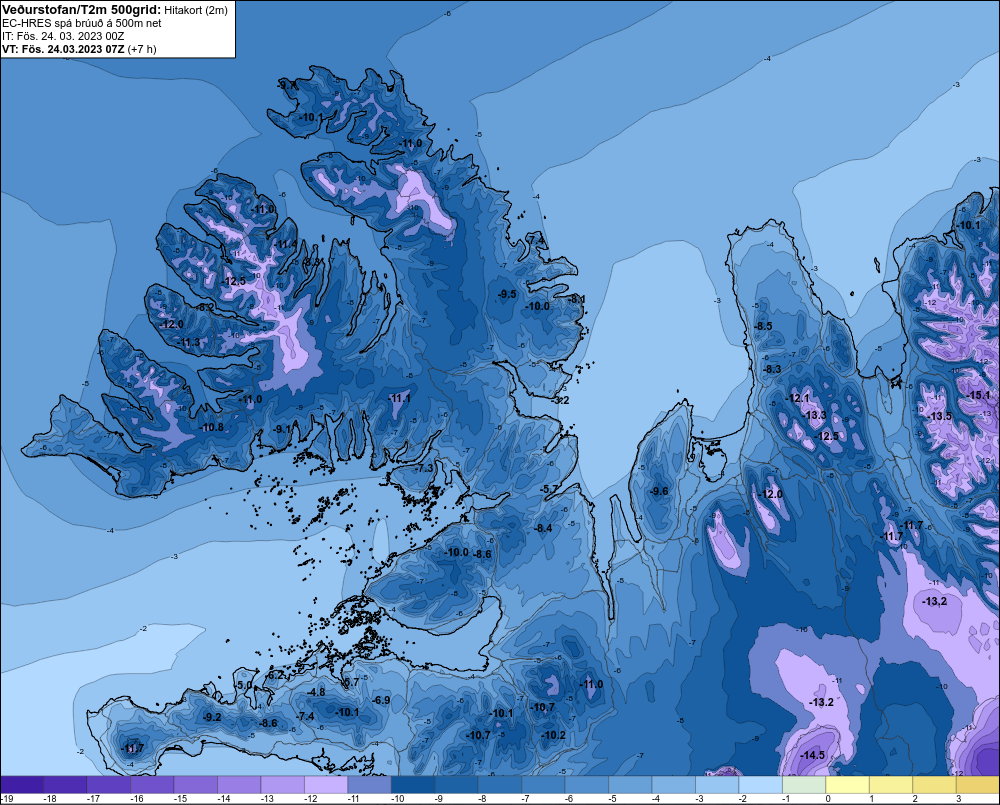Select the legend swatch between -12 and -11

tap(326, 784)
